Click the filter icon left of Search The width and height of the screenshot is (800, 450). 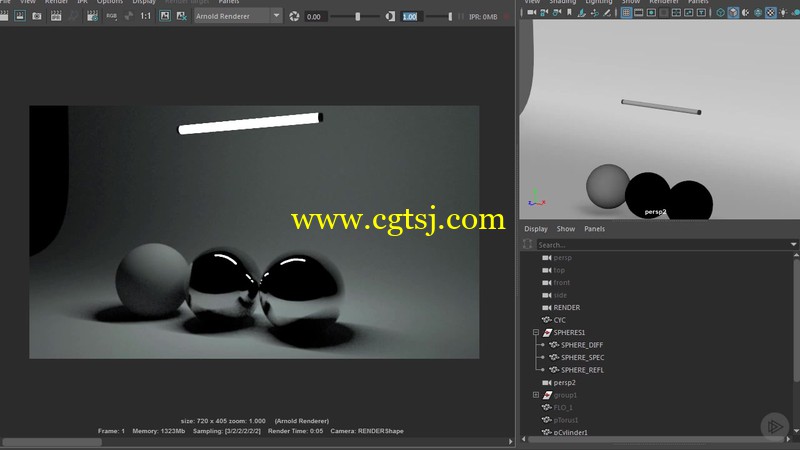tap(528, 244)
